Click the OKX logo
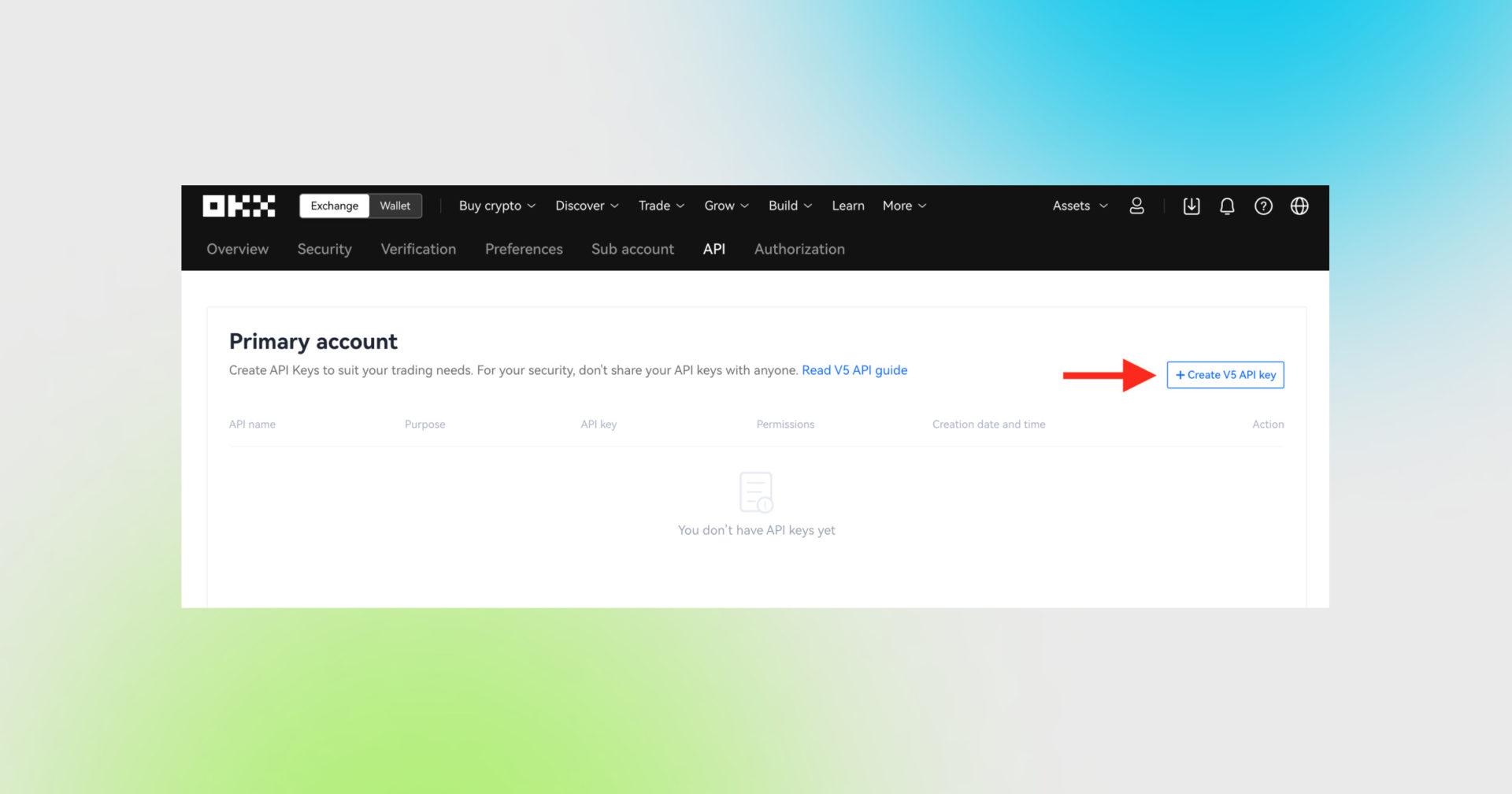 point(239,206)
